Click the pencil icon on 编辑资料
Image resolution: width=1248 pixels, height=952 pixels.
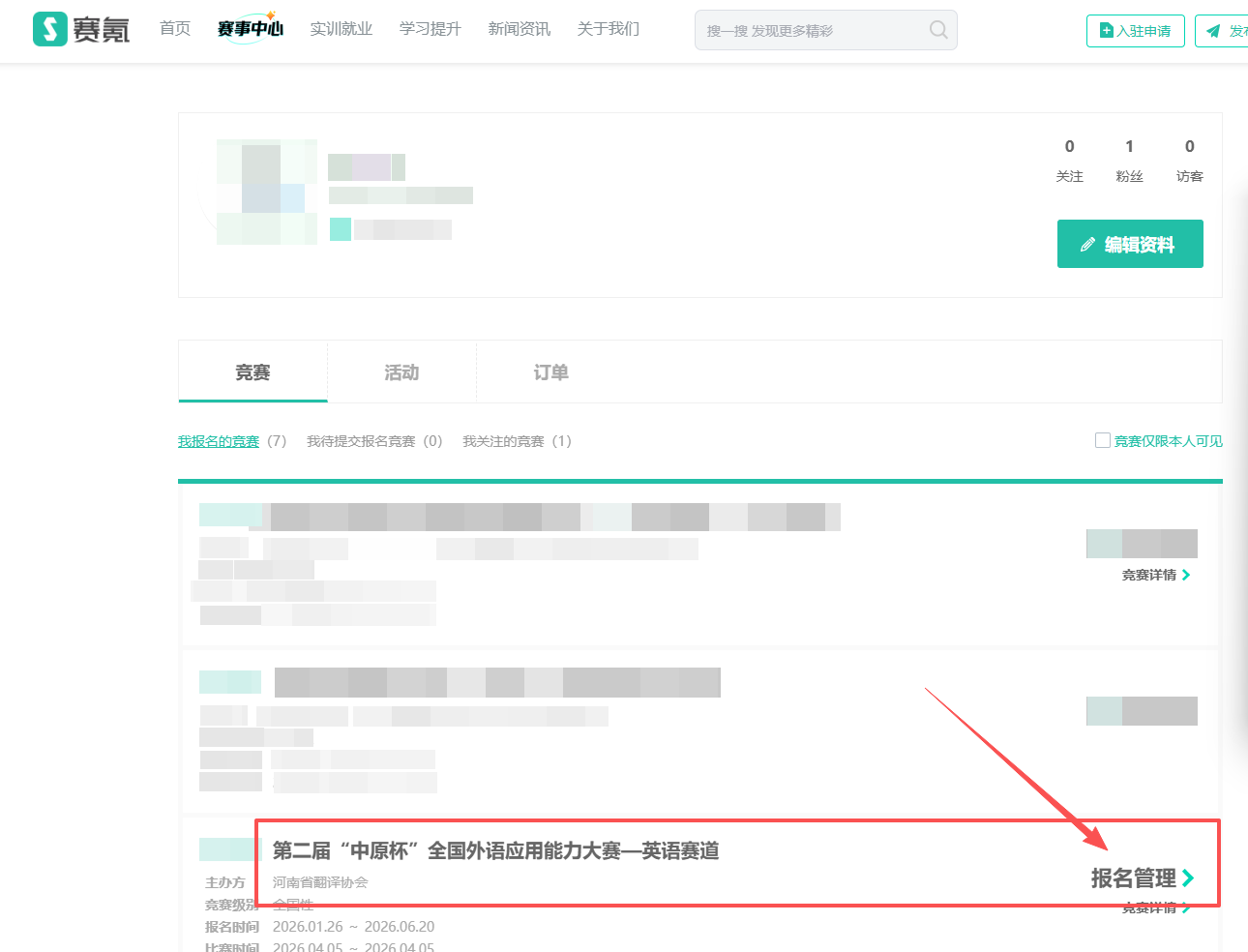point(1087,245)
